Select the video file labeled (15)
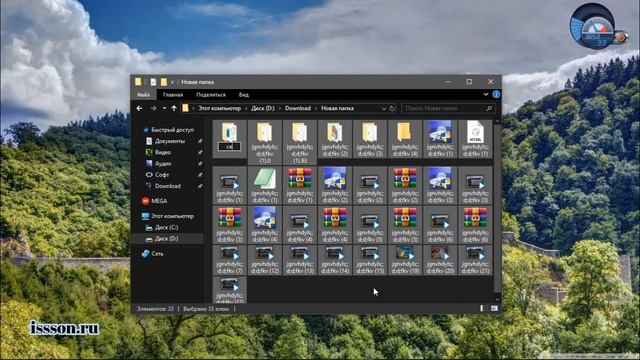 tap(370, 260)
